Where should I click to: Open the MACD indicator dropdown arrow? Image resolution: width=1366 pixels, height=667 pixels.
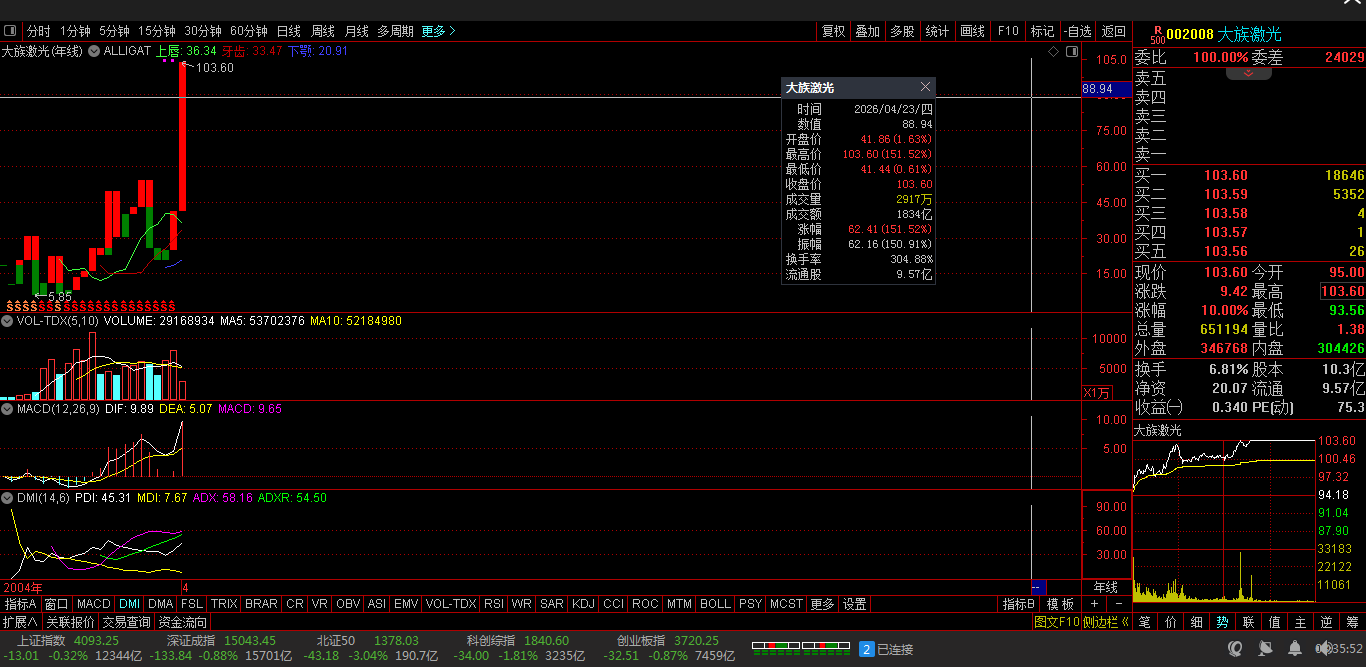(7, 408)
